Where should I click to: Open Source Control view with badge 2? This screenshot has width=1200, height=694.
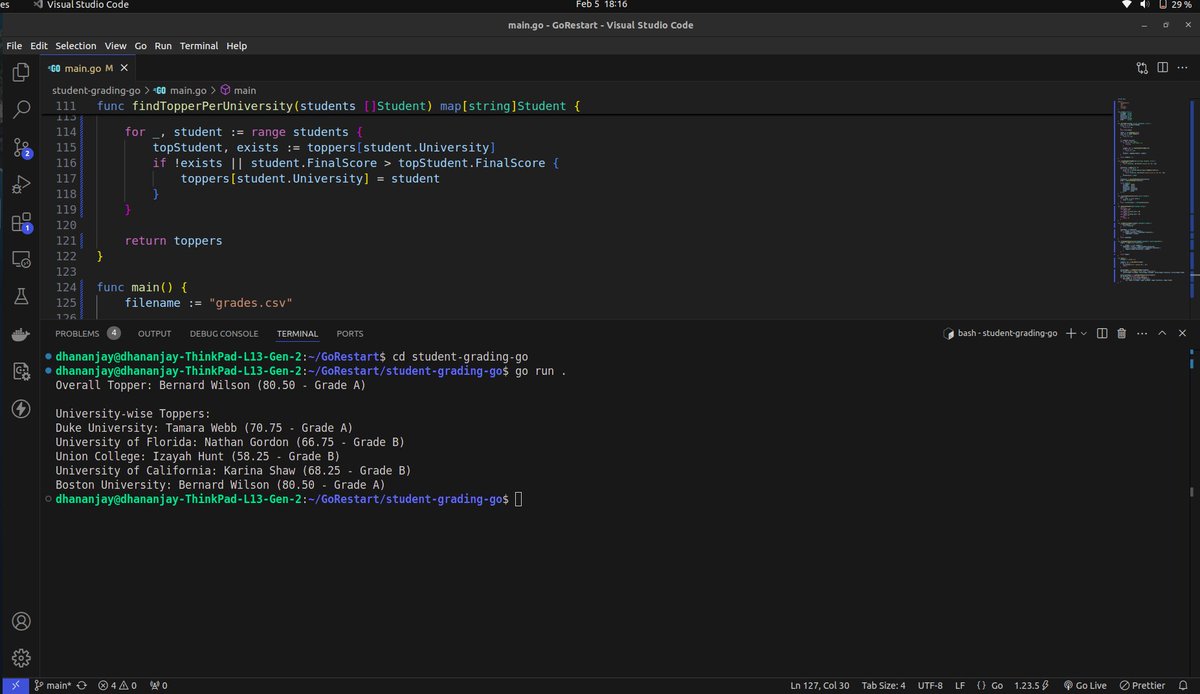[21, 148]
